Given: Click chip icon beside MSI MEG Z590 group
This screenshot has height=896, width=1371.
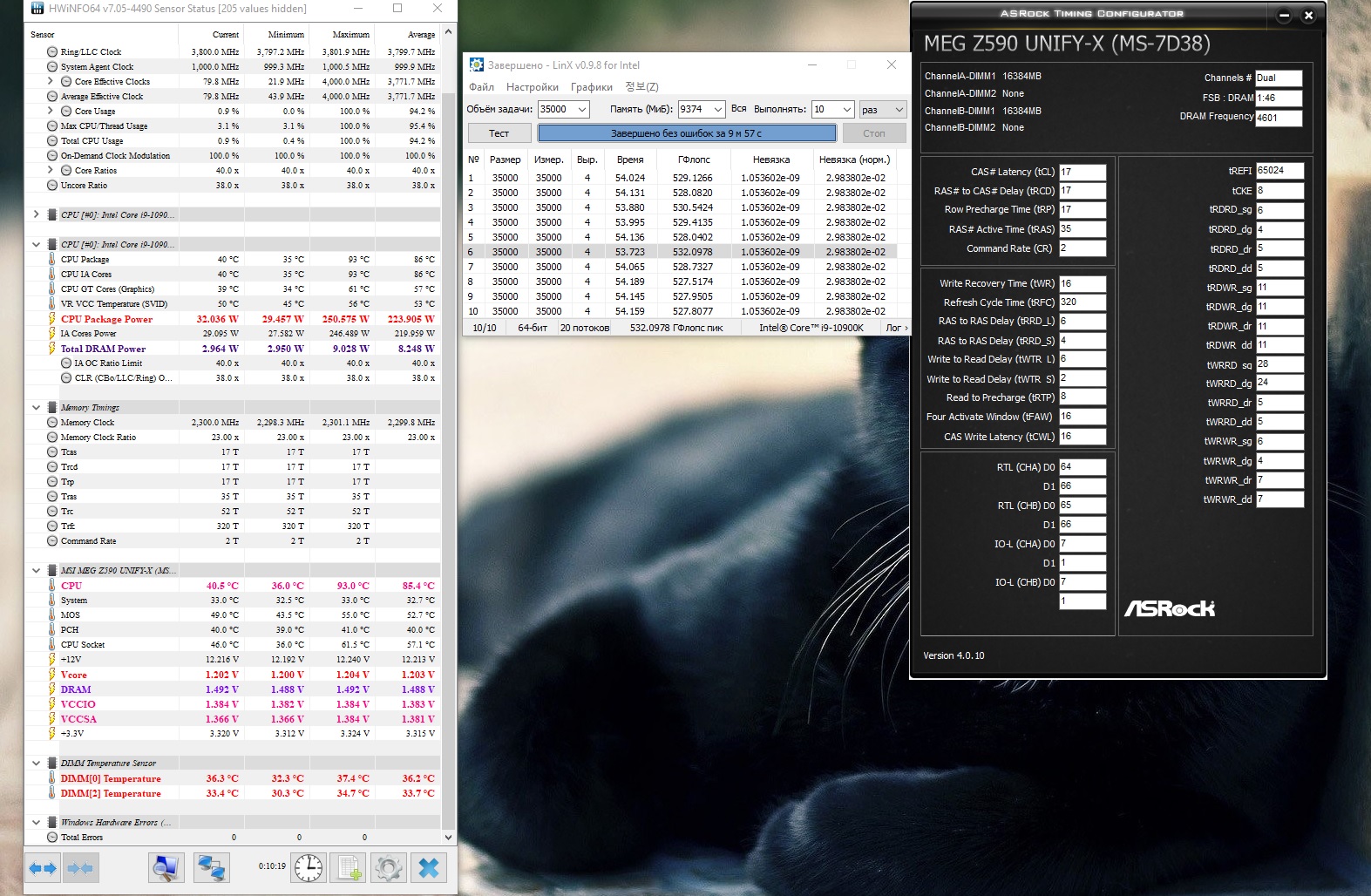Looking at the screenshot, I should click(53, 570).
